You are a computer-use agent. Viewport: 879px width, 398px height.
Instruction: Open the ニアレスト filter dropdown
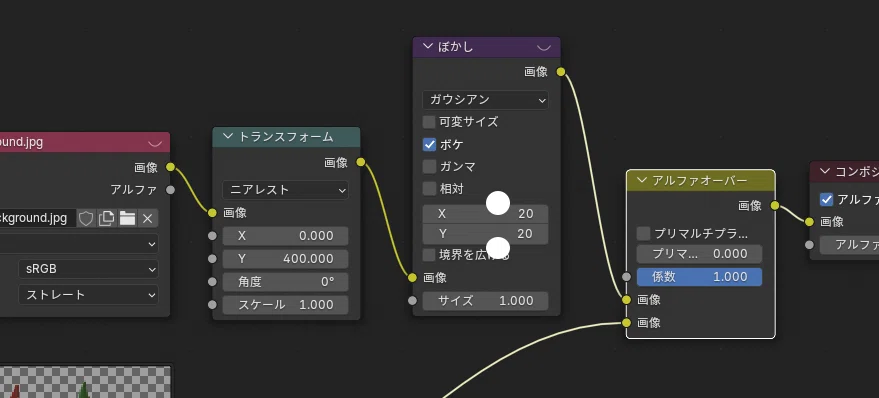285,190
